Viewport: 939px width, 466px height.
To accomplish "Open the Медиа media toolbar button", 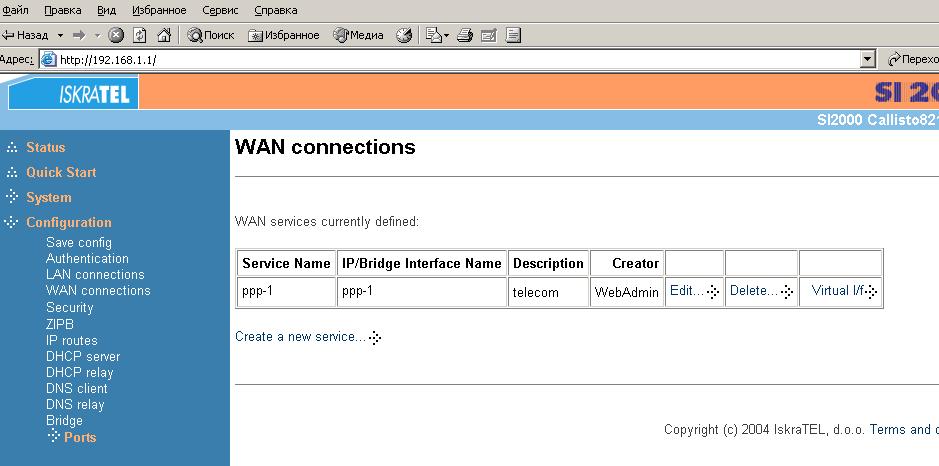I will tap(358, 35).
